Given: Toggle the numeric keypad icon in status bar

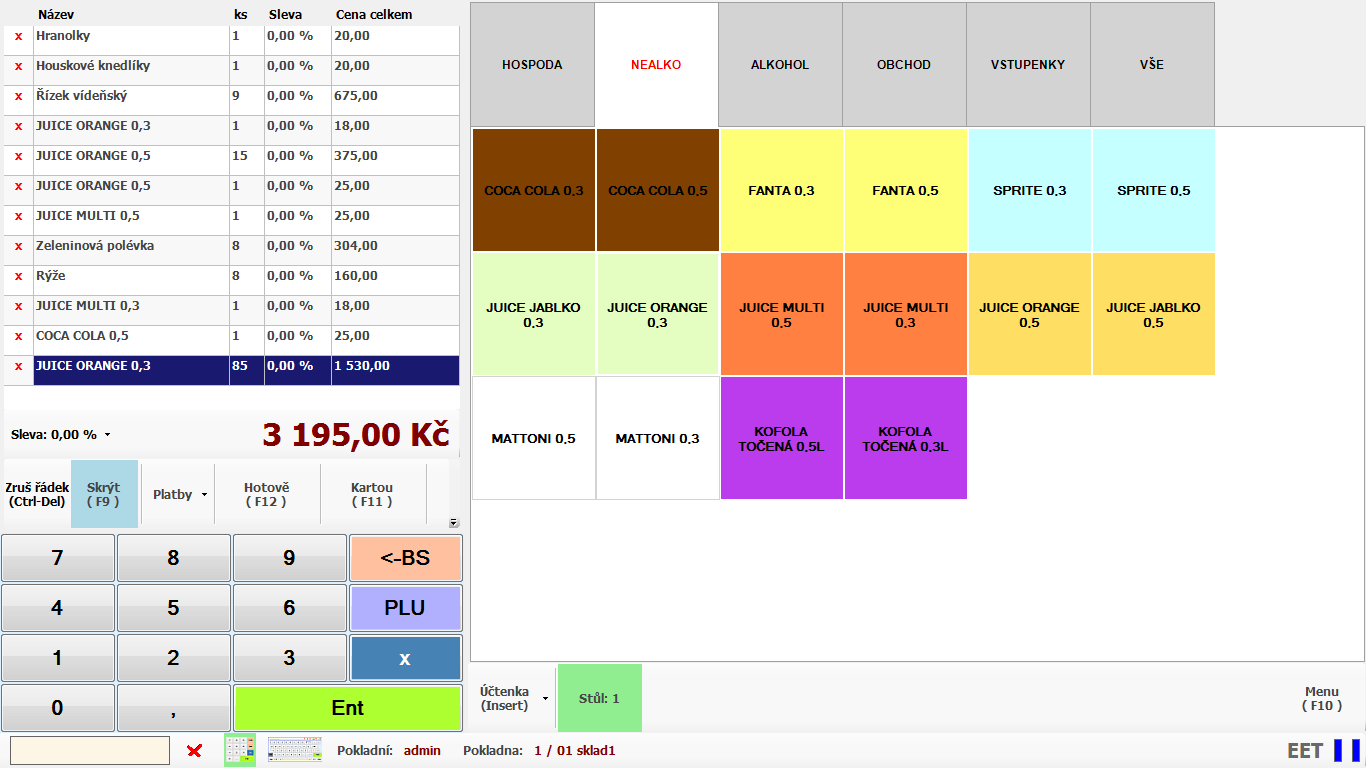Looking at the screenshot, I should [240, 750].
